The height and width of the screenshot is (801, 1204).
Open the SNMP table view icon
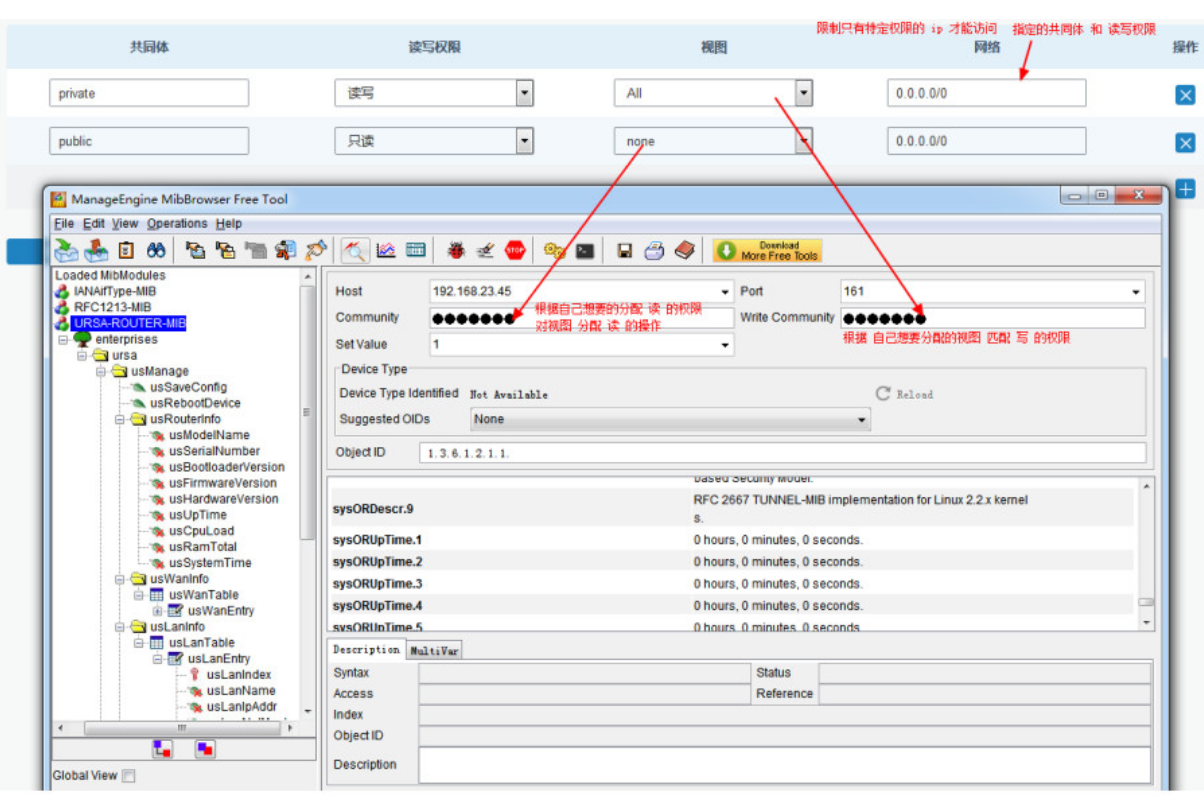click(x=416, y=250)
